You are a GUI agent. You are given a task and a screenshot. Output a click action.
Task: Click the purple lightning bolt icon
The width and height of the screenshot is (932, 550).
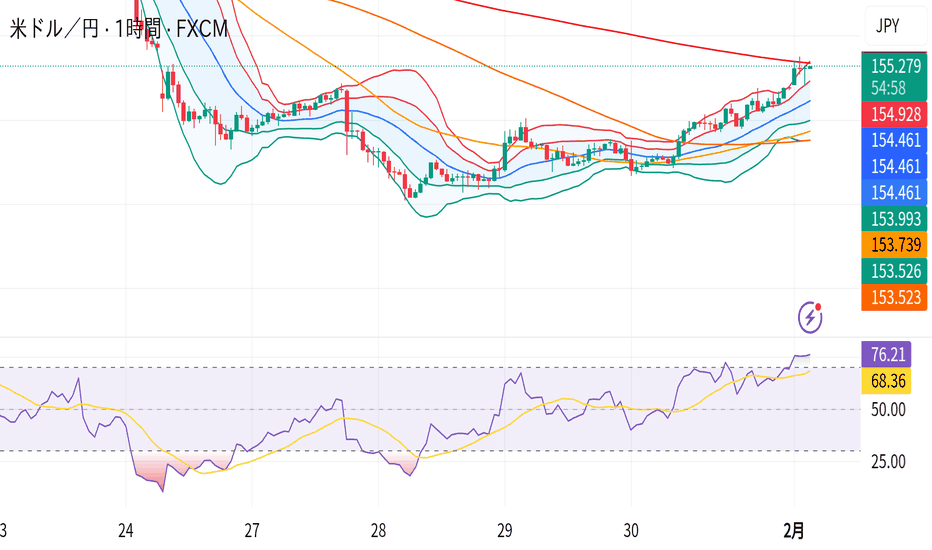click(x=811, y=318)
